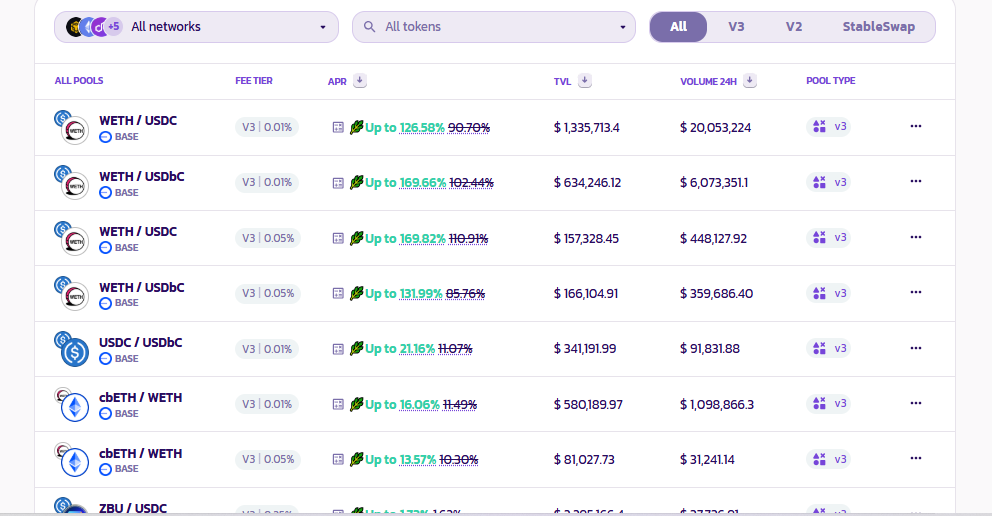This screenshot has width=992, height=516.
Task: Open more options for cbETH / WETH 0.05% row
Action: tap(915, 458)
